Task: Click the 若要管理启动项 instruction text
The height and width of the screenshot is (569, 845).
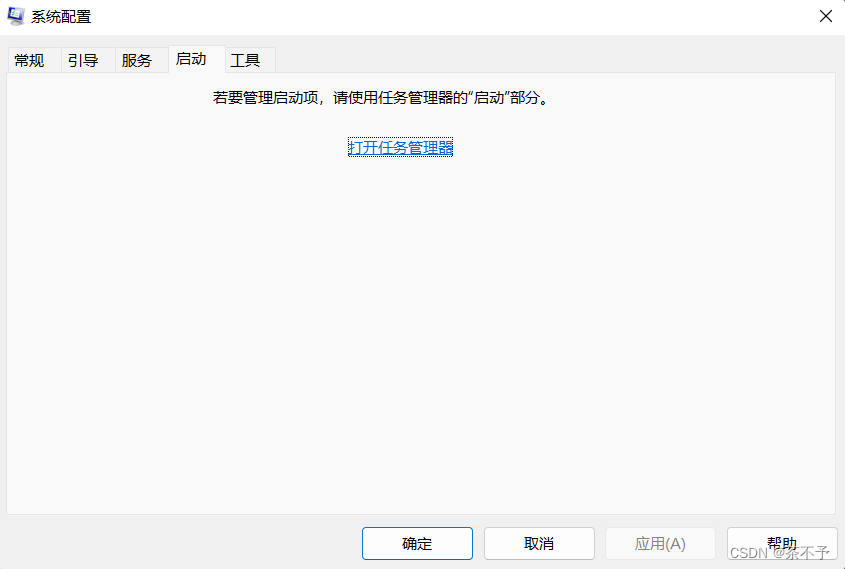Action: 382,98
